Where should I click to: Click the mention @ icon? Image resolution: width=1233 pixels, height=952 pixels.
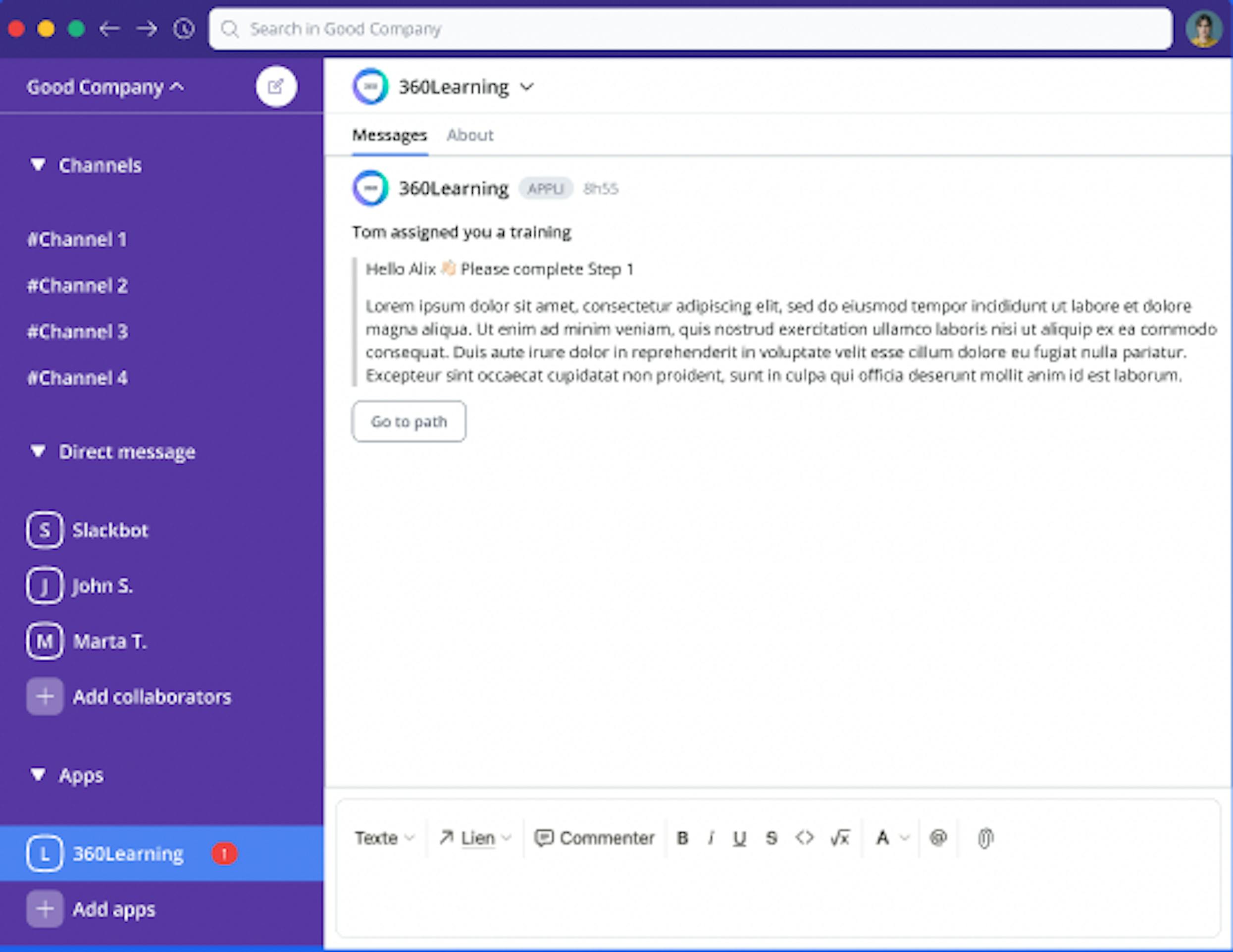938,838
